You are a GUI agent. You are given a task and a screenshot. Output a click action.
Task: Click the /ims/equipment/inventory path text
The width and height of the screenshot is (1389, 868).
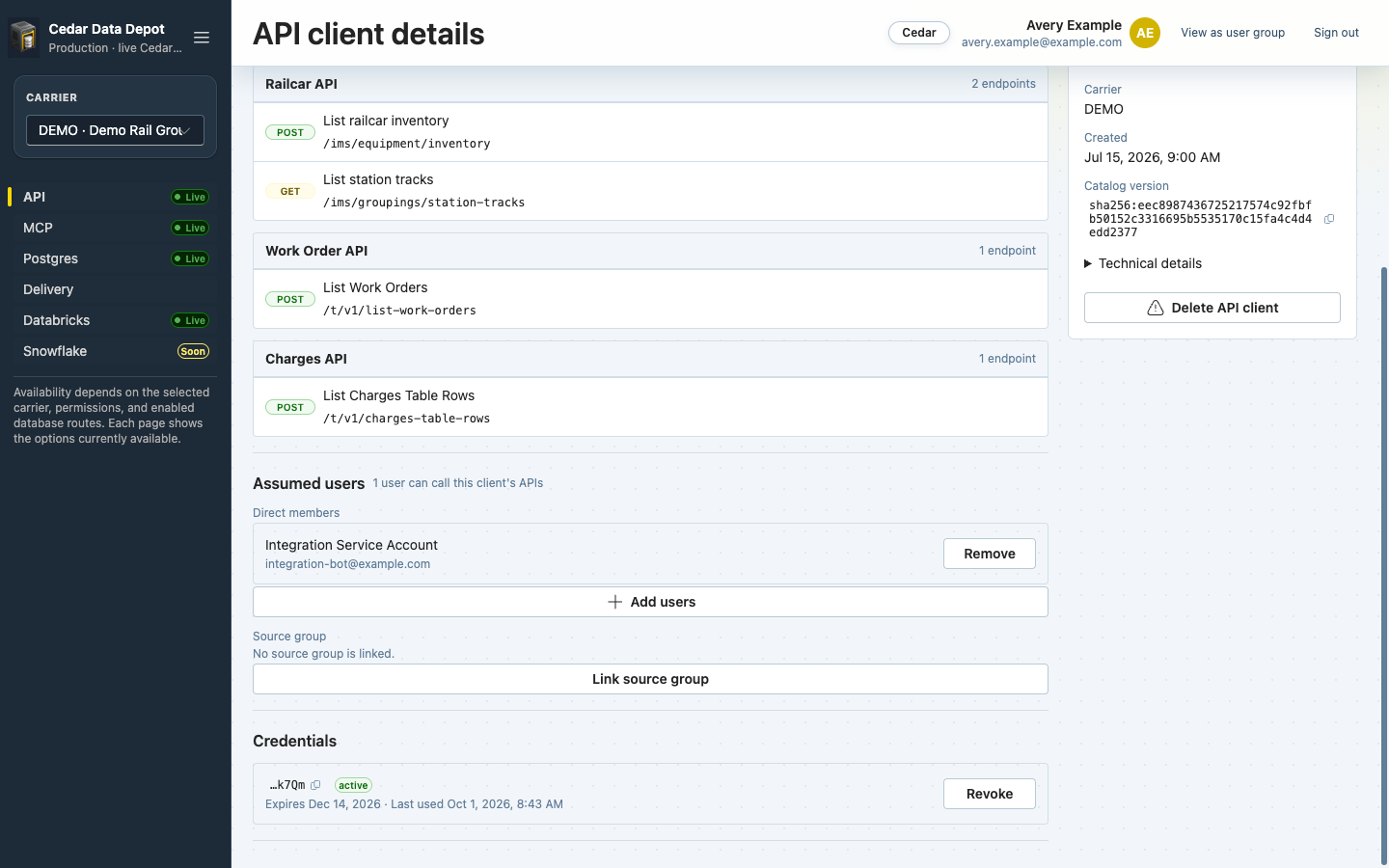406,144
